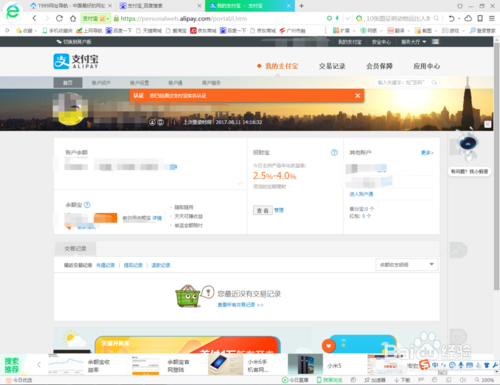Click the search magnifier in address bar

(x=436, y=18)
